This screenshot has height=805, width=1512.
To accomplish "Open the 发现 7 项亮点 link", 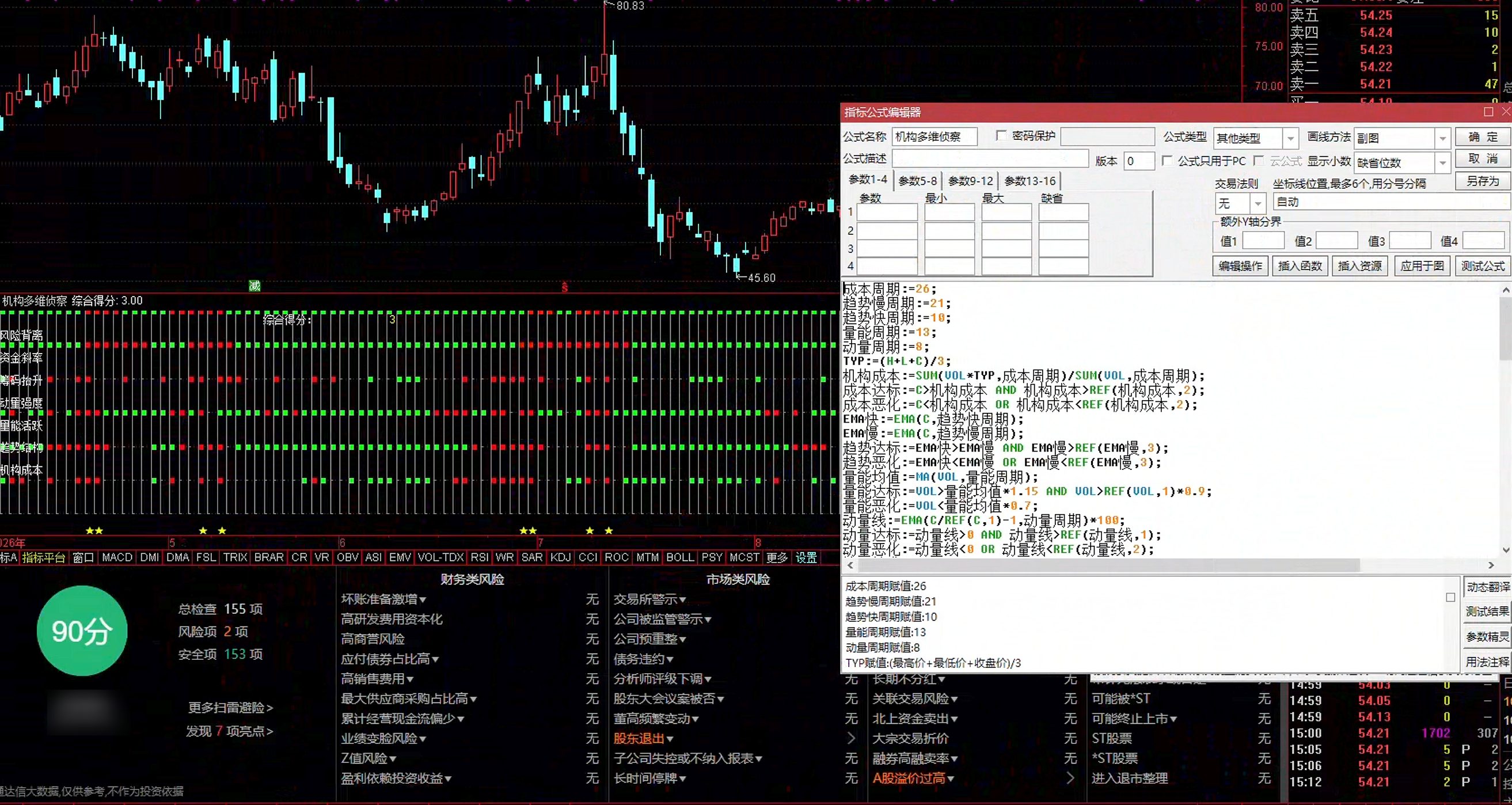I will coord(230,731).
